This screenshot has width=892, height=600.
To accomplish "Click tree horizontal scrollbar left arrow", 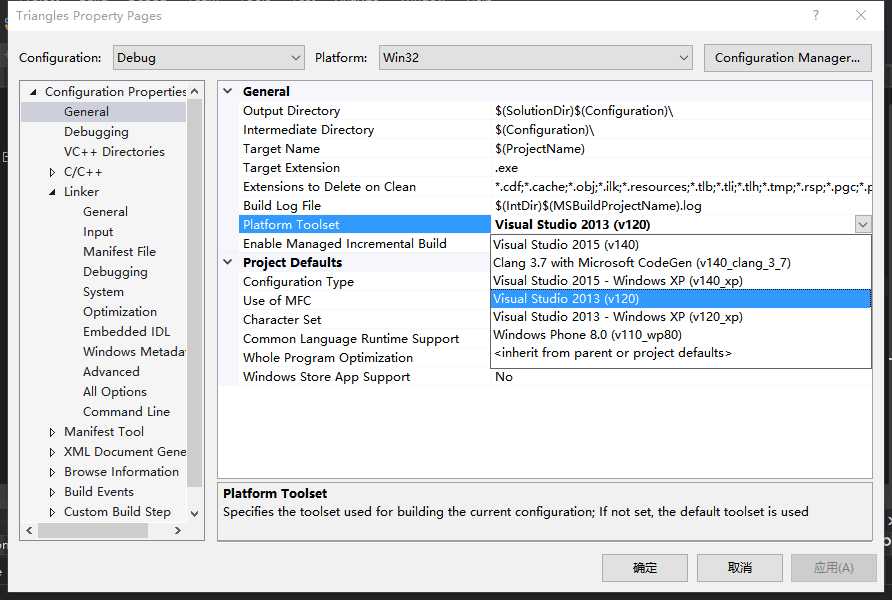I will [x=30, y=530].
